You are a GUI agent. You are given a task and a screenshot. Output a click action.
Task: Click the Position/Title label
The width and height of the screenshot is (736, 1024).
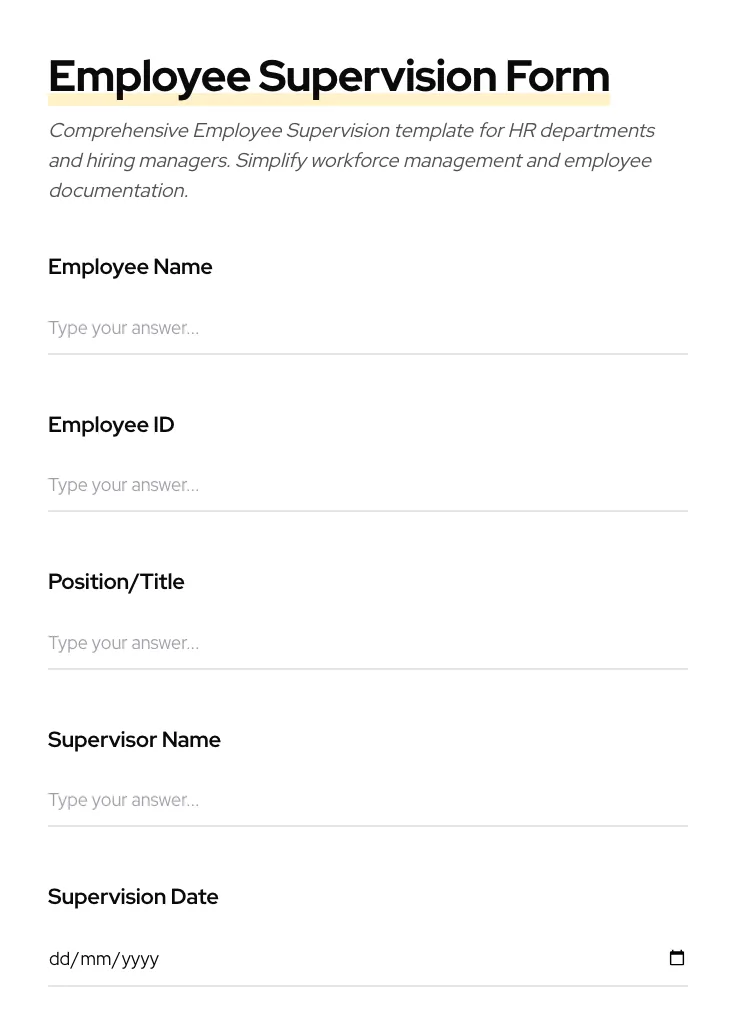pyautogui.click(x=116, y=581)
